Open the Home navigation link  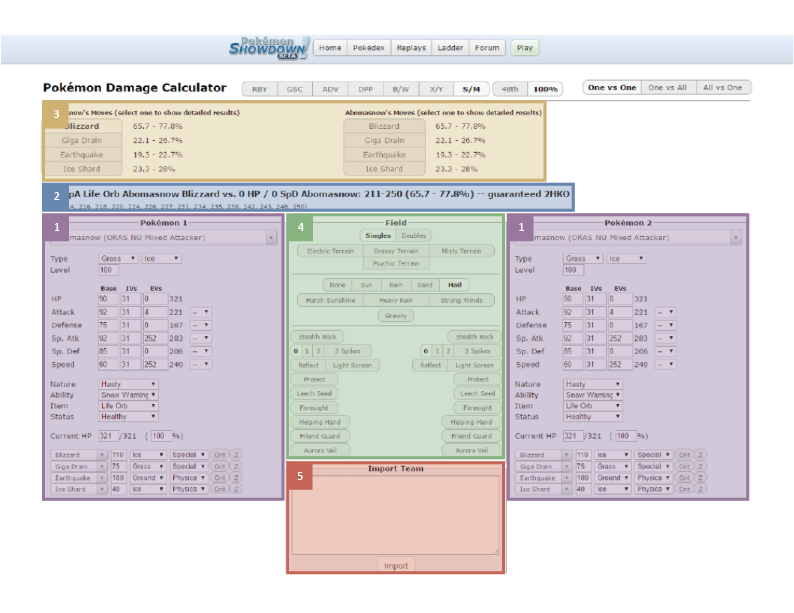click(330, 48)
